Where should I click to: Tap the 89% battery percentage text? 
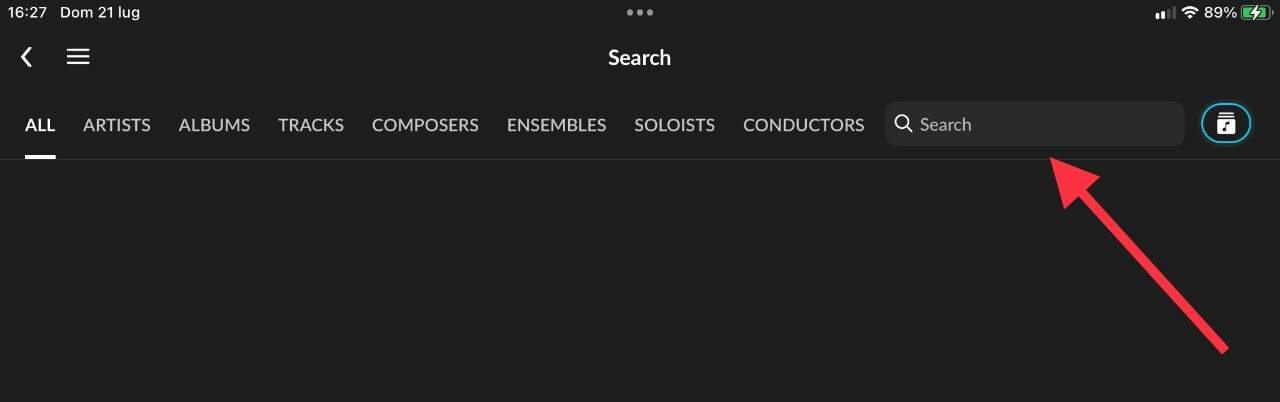(x=1220, y=13)
